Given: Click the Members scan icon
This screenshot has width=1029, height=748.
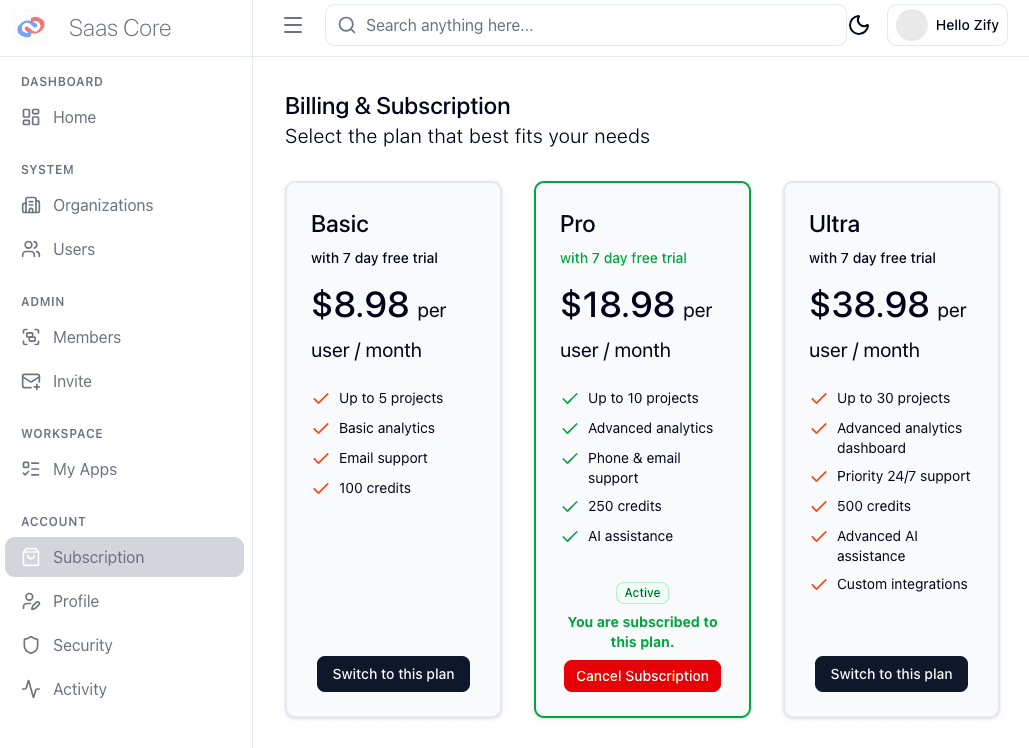Looking at the screenshot, I should (x=31, y=337).
